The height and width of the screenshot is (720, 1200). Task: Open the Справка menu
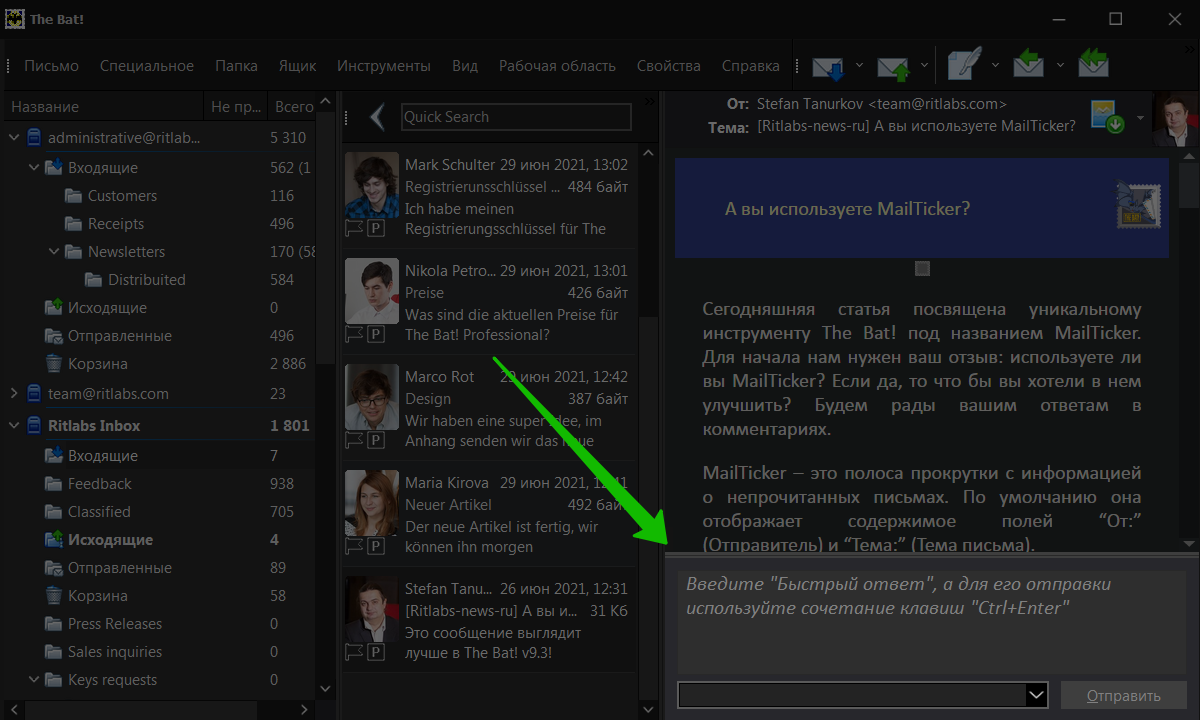(751, 66)
